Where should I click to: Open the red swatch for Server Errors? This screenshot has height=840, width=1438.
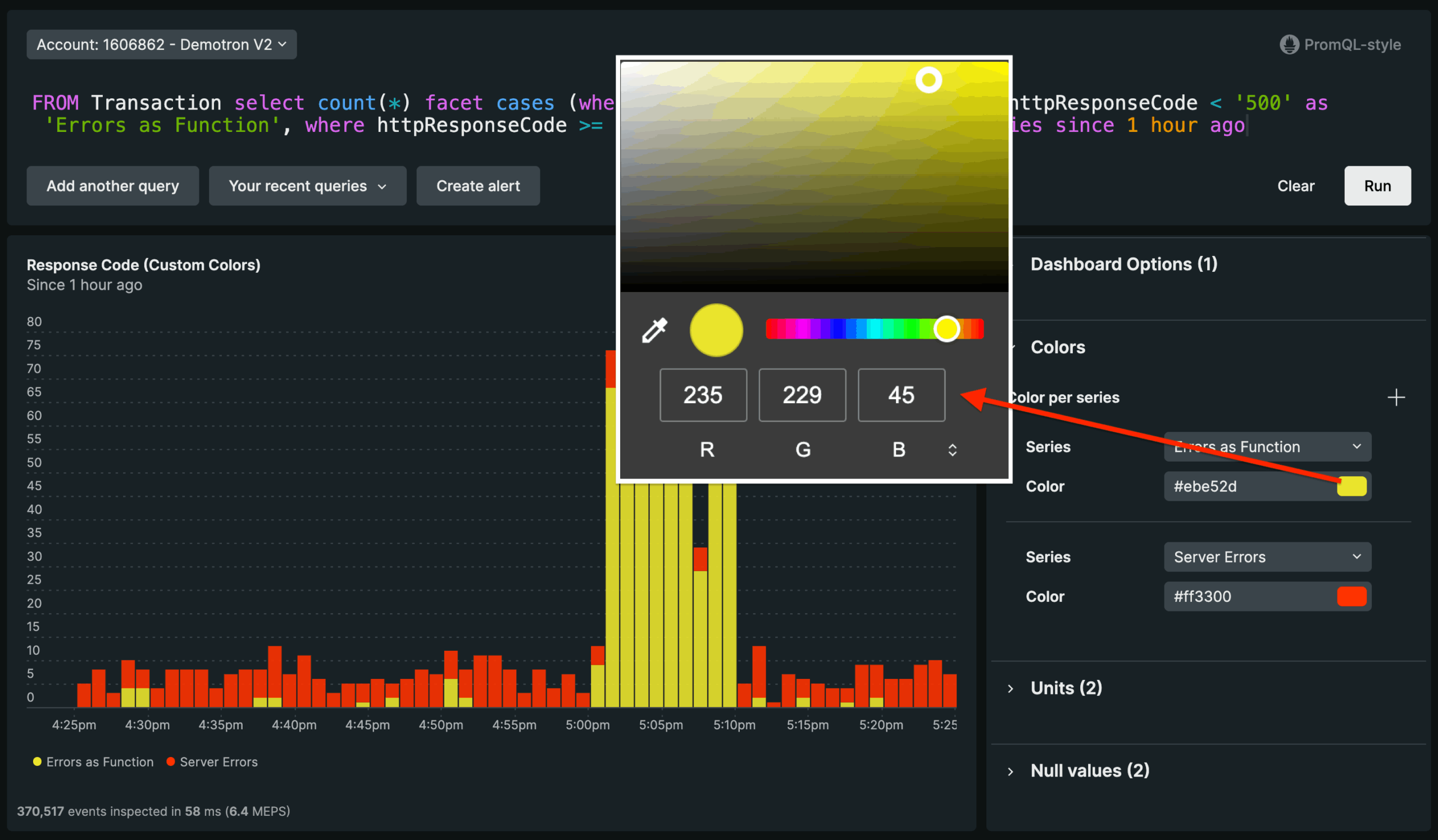pos(1351,596)
